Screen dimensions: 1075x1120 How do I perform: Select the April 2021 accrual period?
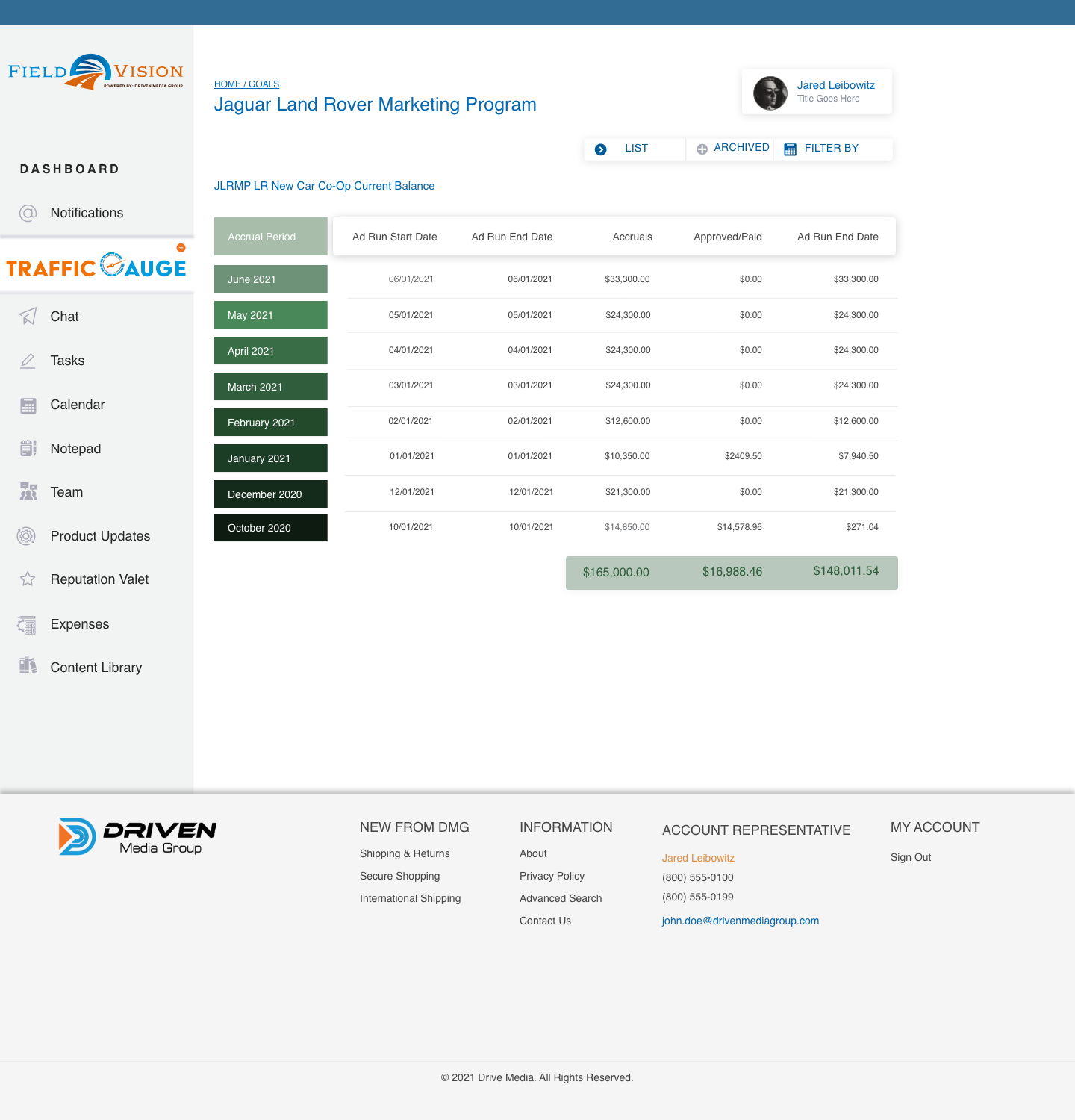pos(271,351)
